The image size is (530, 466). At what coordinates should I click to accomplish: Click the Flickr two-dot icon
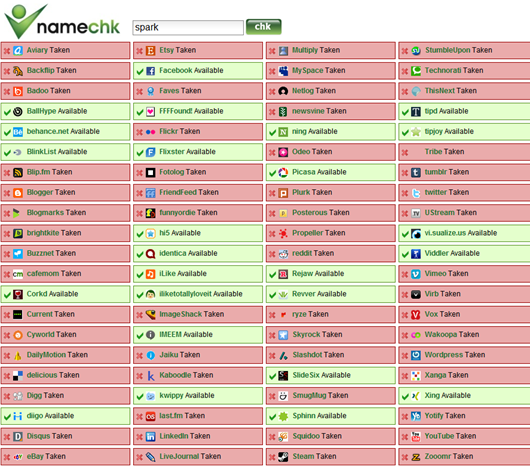pos(150,132)
